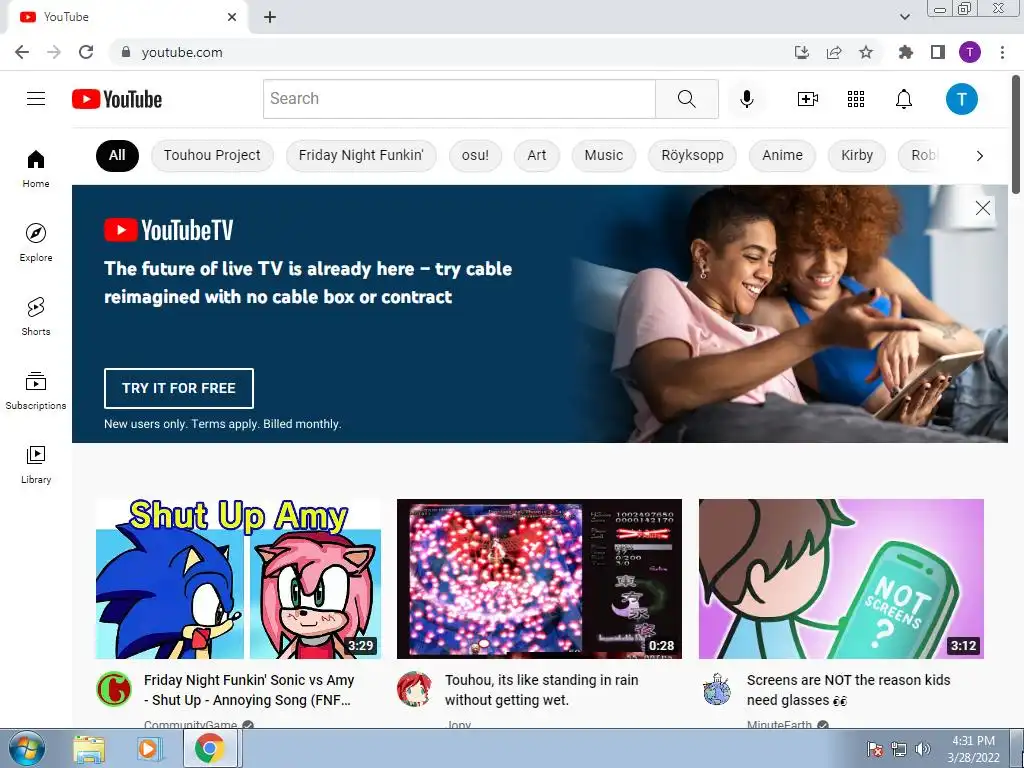Select the osu! chip
The height and width of the screenshot is (768, 1024).
475,155
